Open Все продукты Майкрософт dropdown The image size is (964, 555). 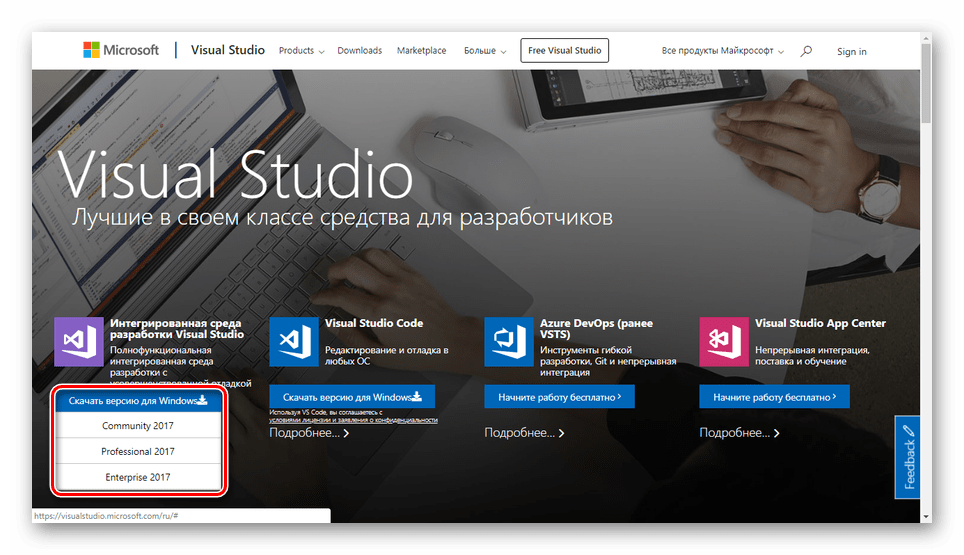click(x=722, y=51)
